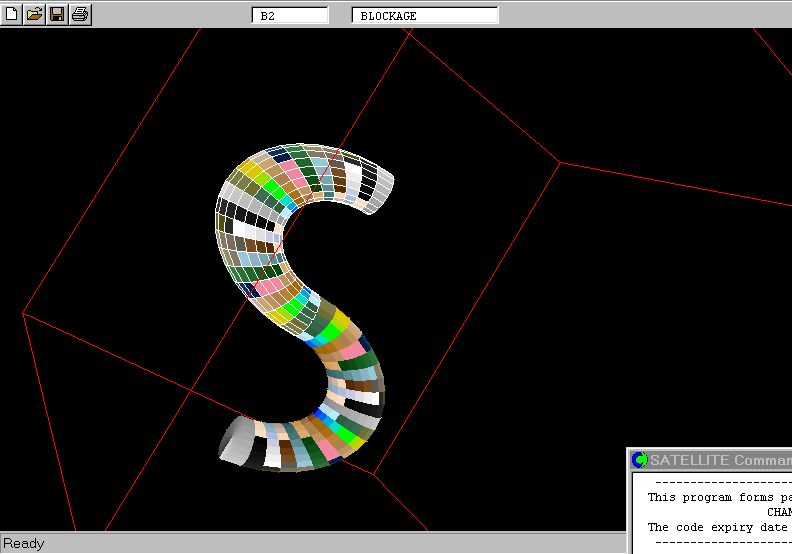Click the Ready status bar text
The image size is (792, 554).
pos(24,543)
